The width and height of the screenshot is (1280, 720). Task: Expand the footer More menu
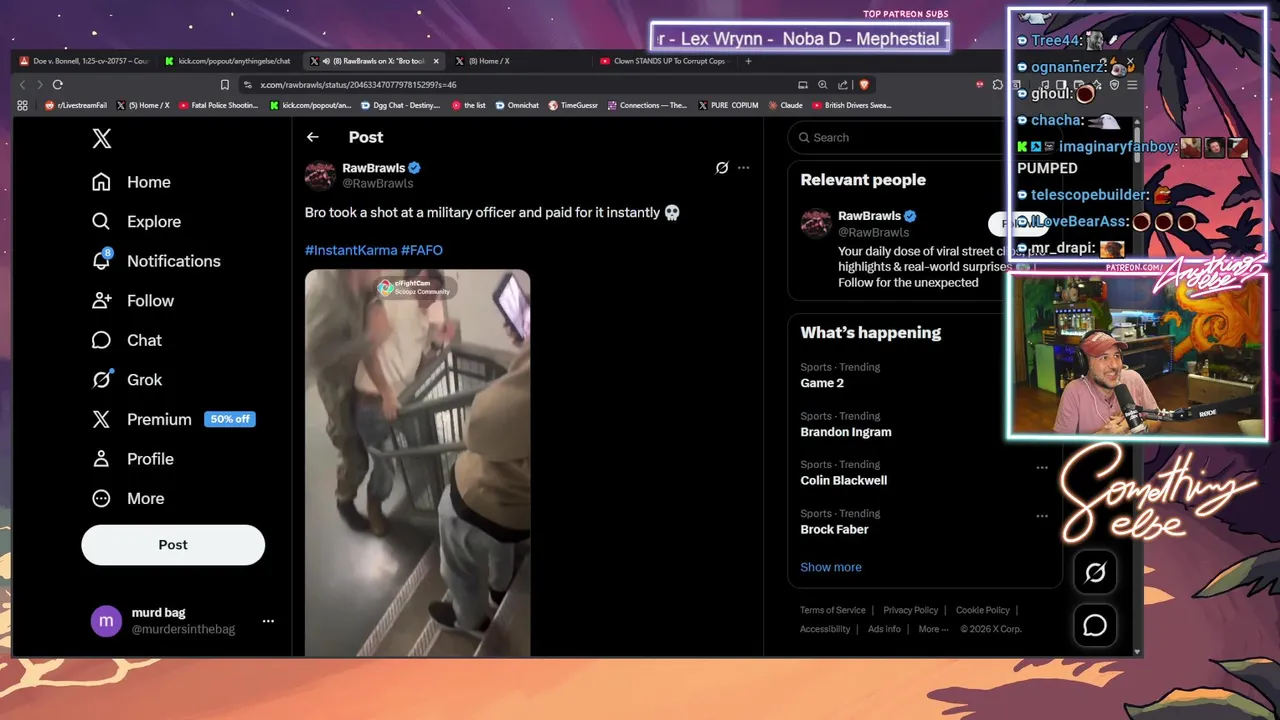(x=933, y=629)
